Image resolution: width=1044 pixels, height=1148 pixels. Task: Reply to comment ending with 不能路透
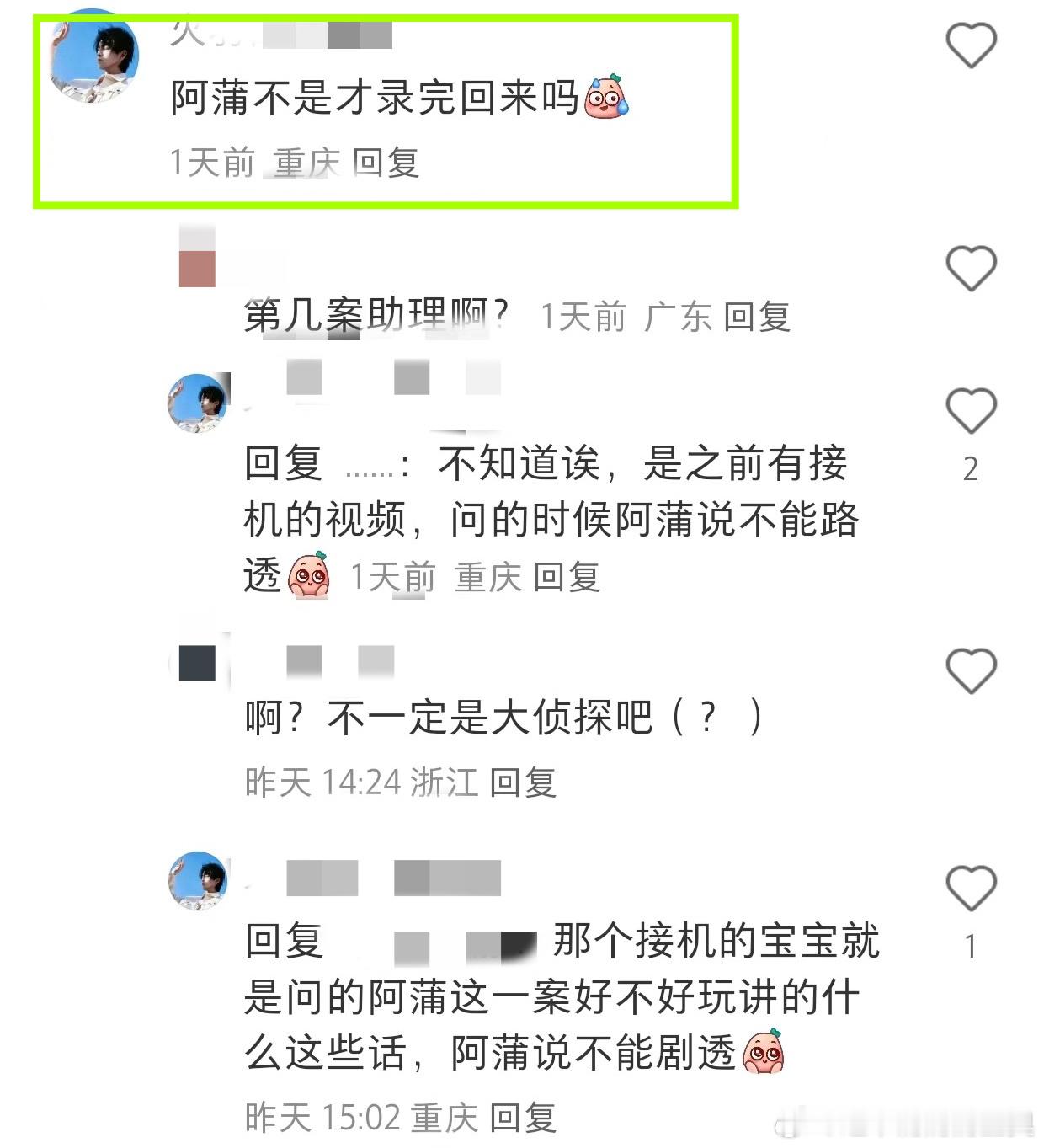pyautogui.click(x=567, y=578)
